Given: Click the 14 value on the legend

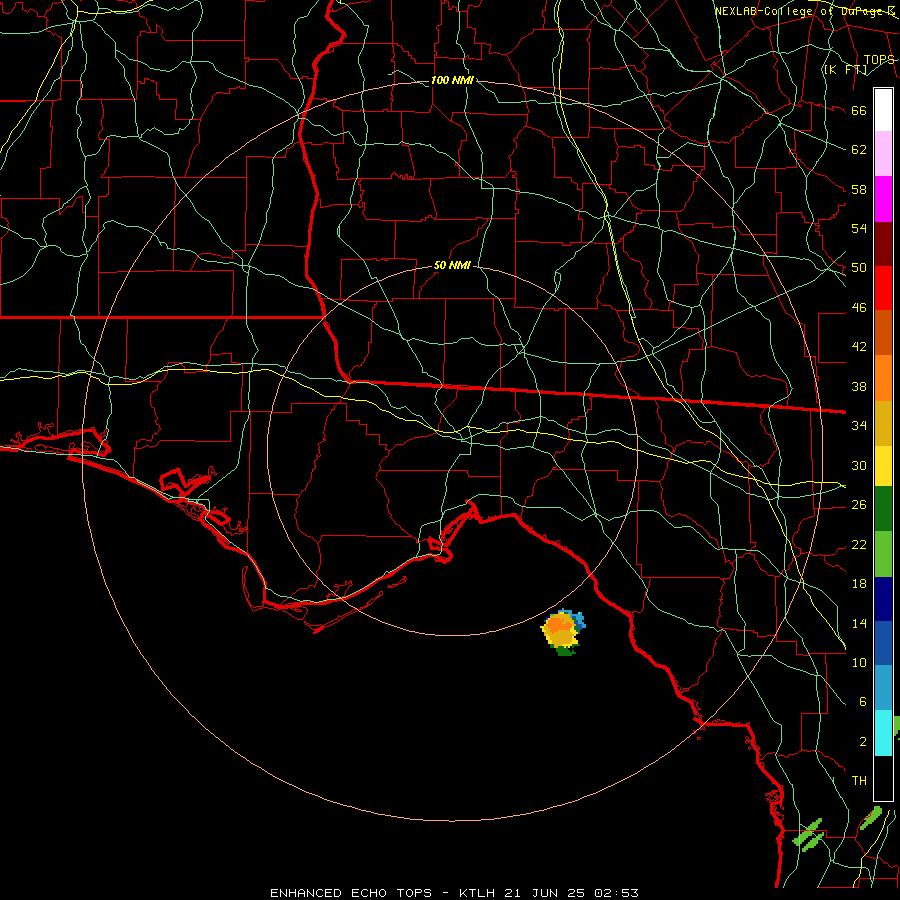Looking at the screenshot, I should click(x=859, y=623).
